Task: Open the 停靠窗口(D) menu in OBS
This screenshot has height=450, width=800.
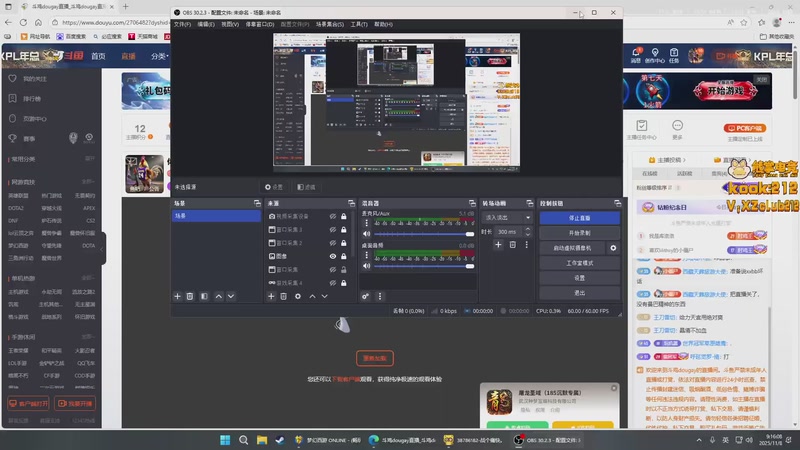Action: (260, 24)
